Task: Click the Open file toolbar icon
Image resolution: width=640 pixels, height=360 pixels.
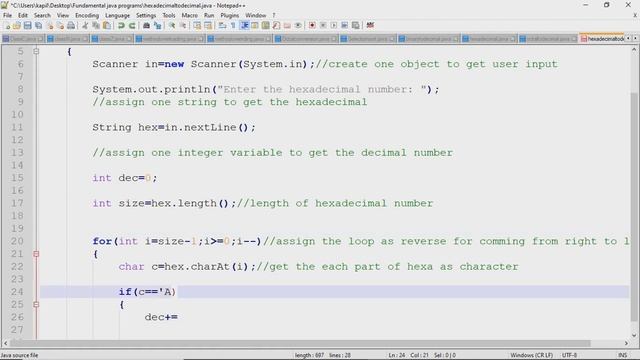Action: coord(17,26)
